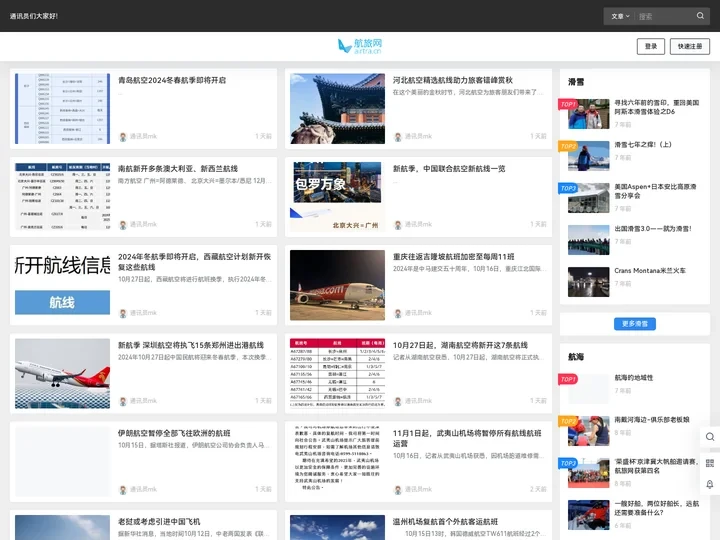
Task: Click 通讯员们大家好! greeting text
Action: (34, 16)
